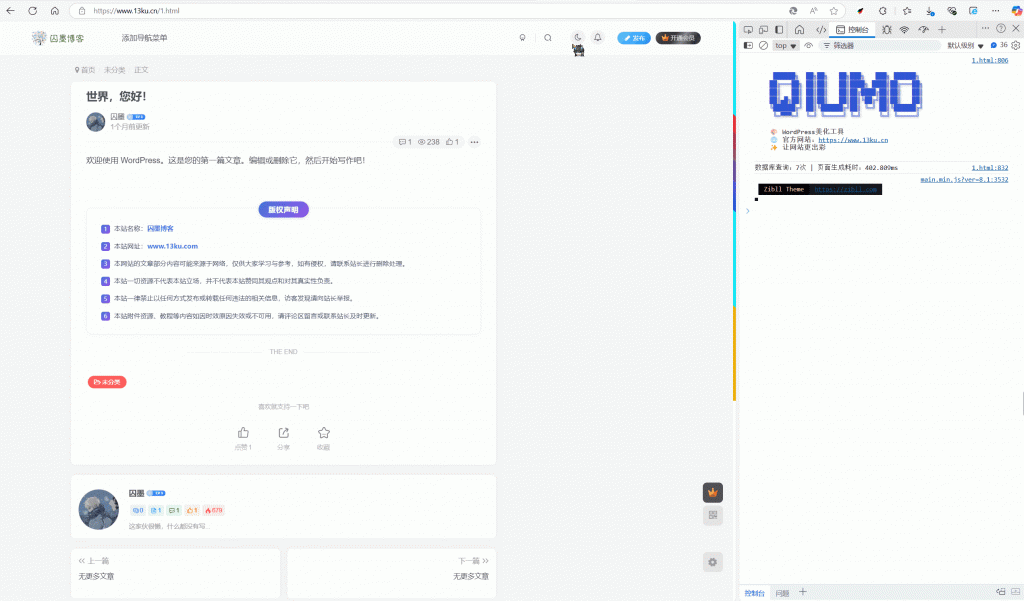Switch to the Elements tab in DevTools
The image size is (1024, 601).
point(820,30)
